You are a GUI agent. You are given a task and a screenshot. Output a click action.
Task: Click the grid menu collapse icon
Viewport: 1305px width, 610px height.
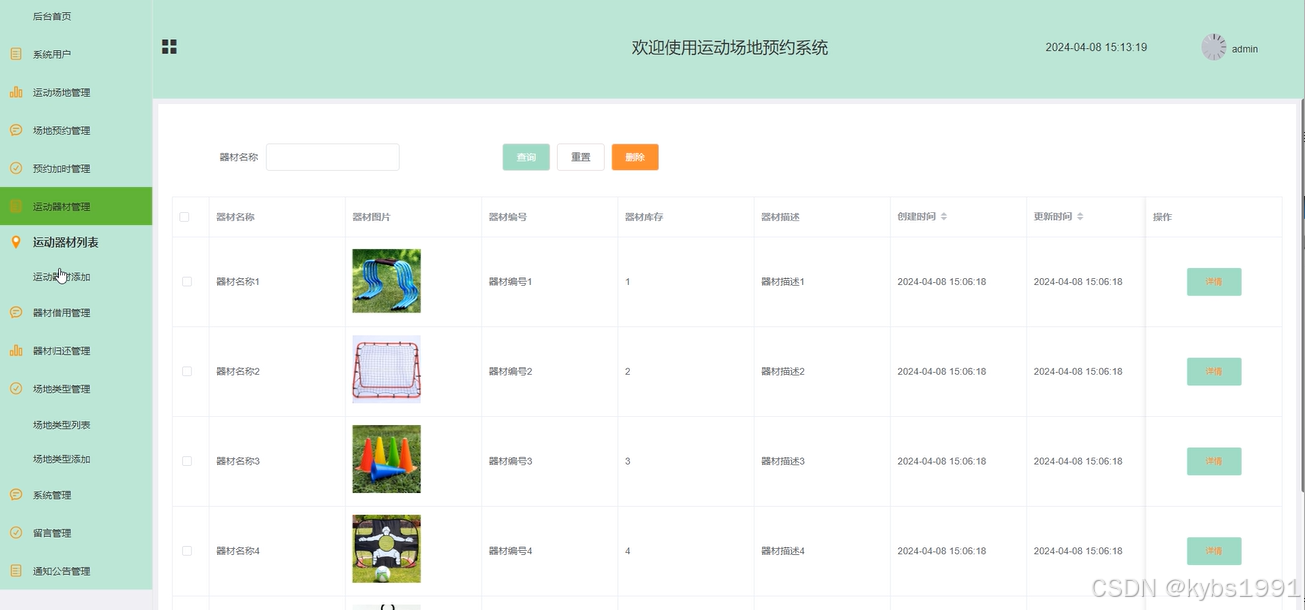[169, 47]
